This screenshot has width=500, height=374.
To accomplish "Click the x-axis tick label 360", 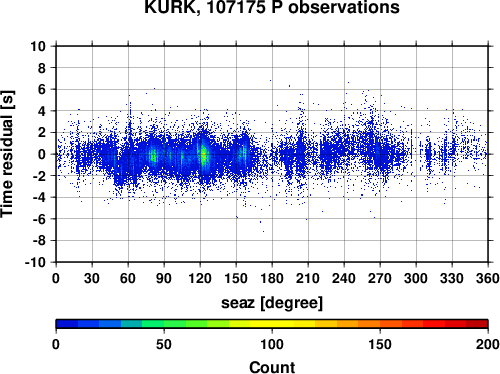I will [x=488, y=278].
